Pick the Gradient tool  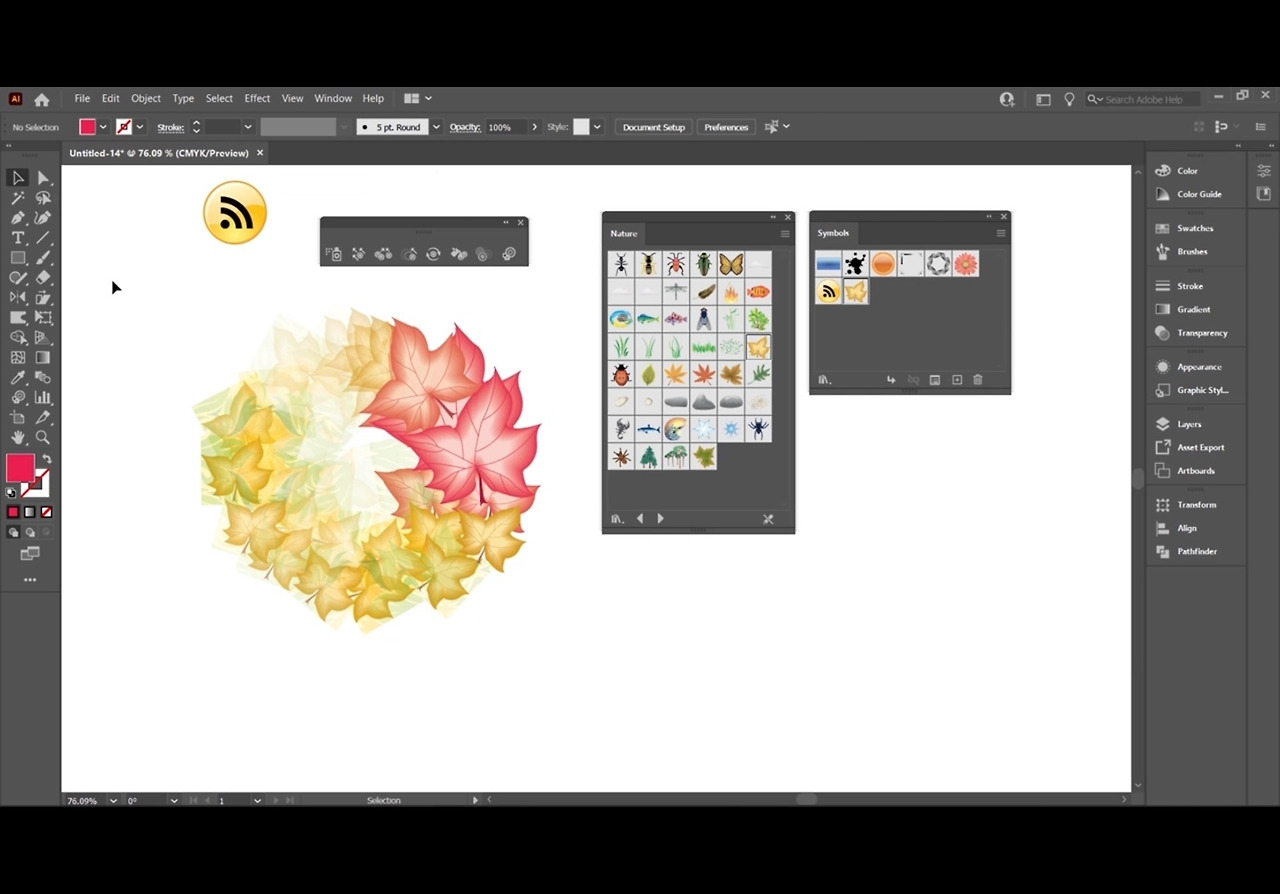point(43,357)
